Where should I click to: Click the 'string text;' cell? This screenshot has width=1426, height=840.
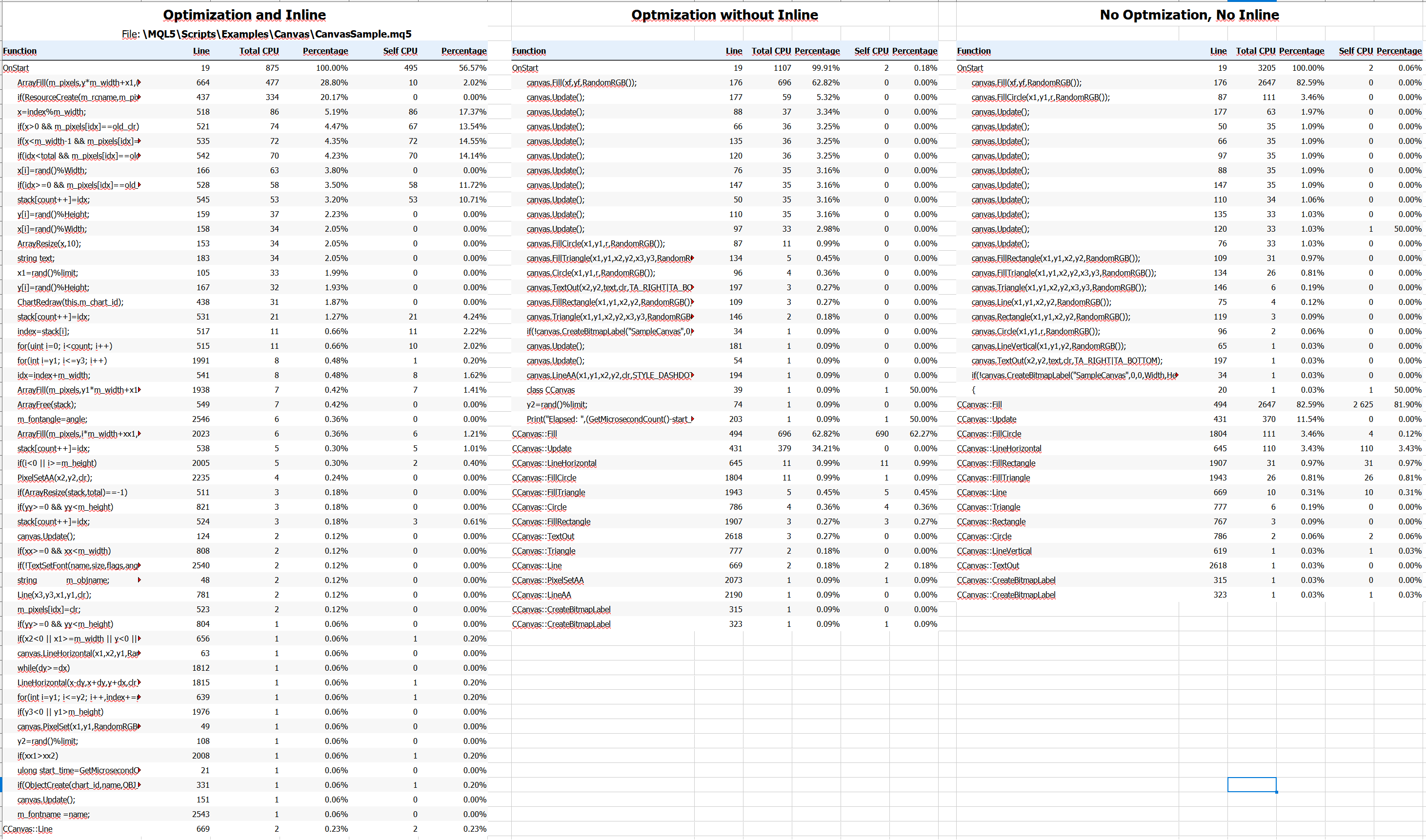36,258
